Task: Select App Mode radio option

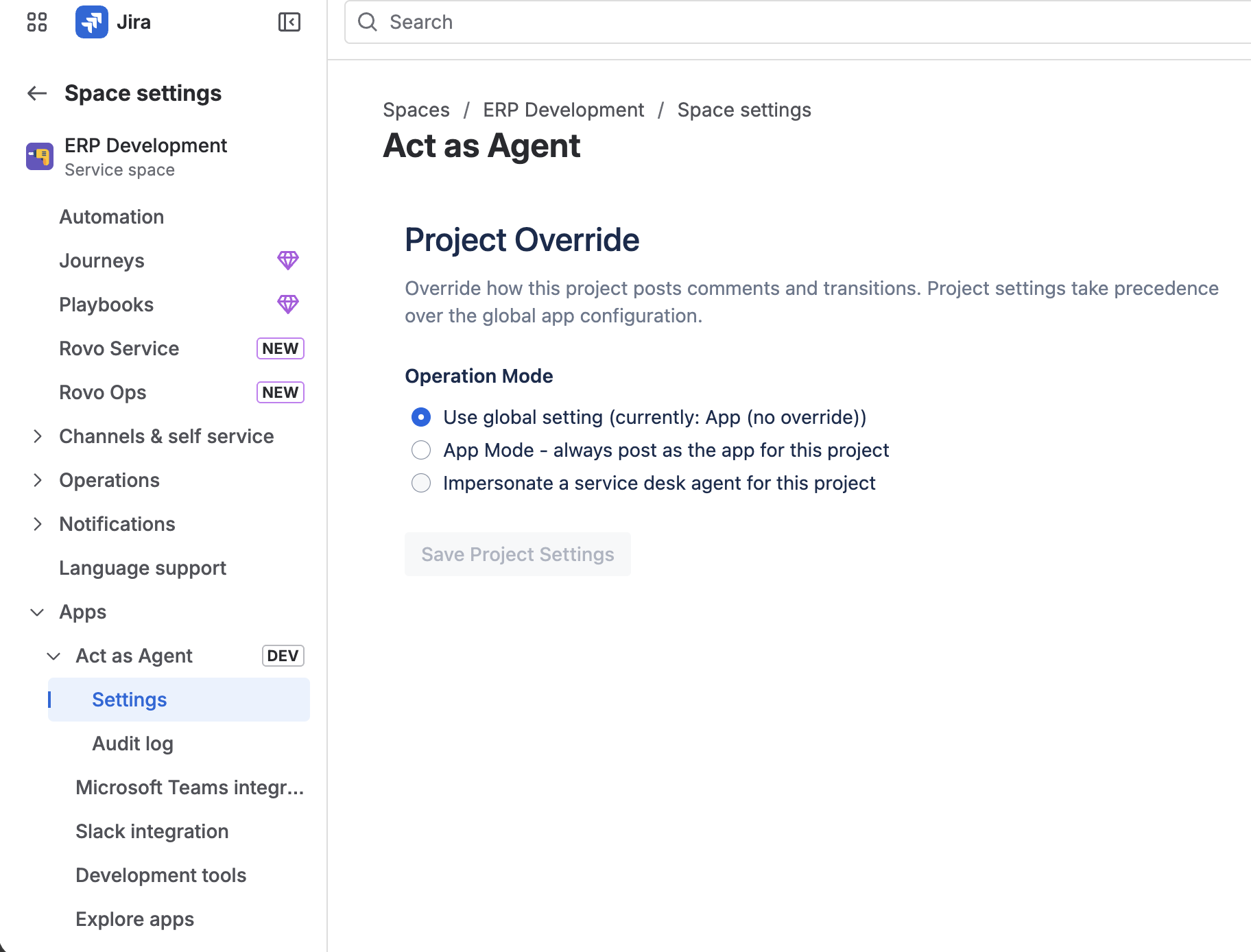Action: click(x=421, y=450)
